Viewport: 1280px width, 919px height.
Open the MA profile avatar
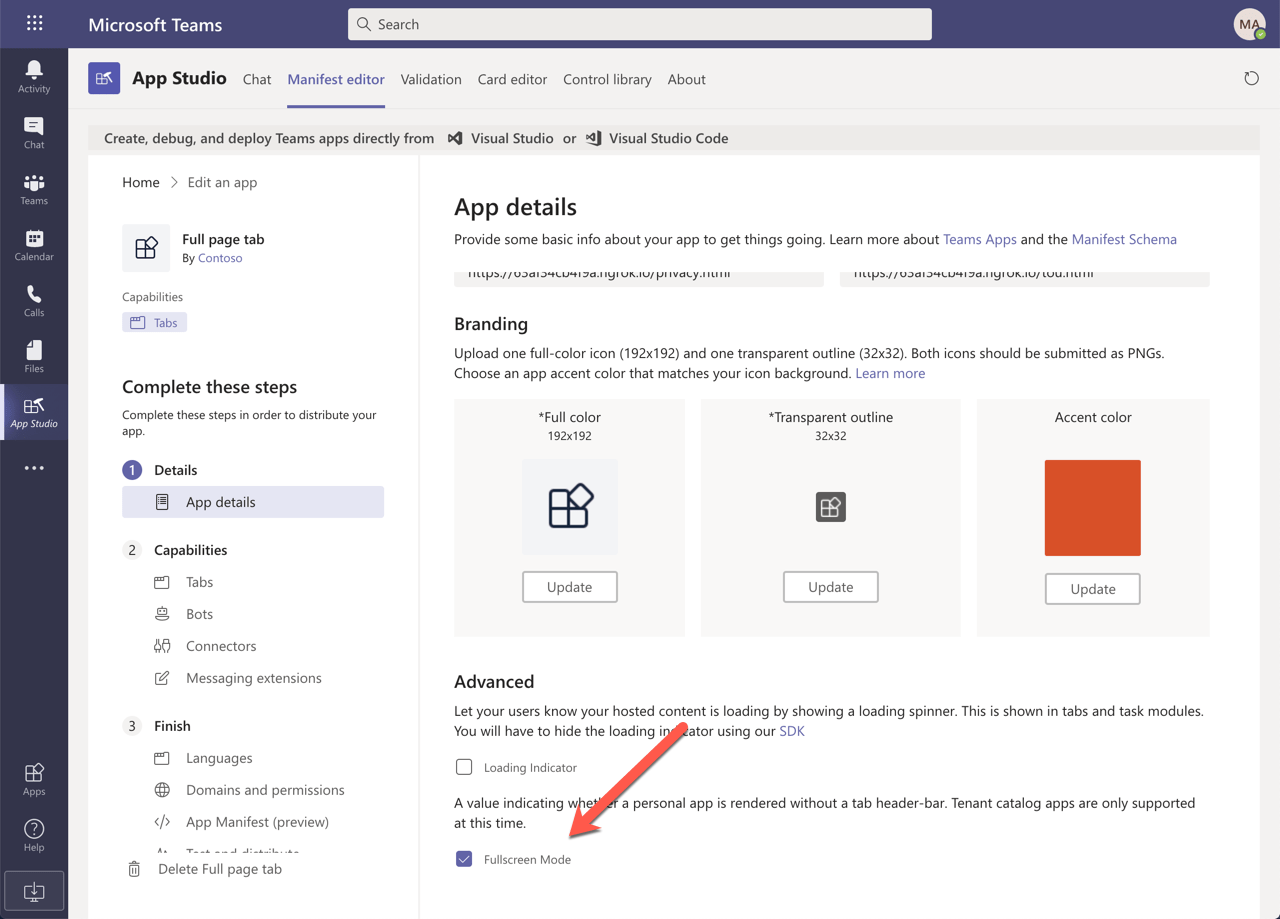1250,24
